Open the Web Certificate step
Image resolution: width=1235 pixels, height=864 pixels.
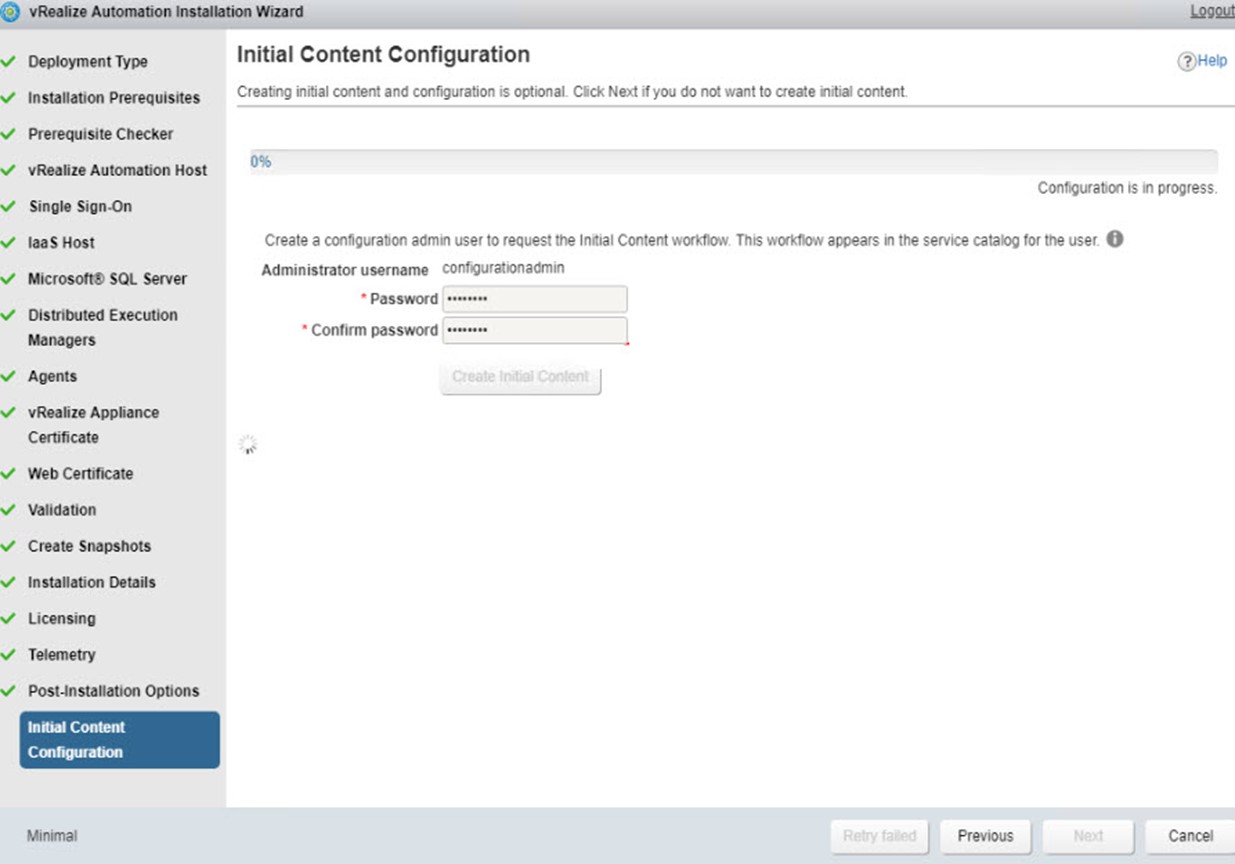80,474
